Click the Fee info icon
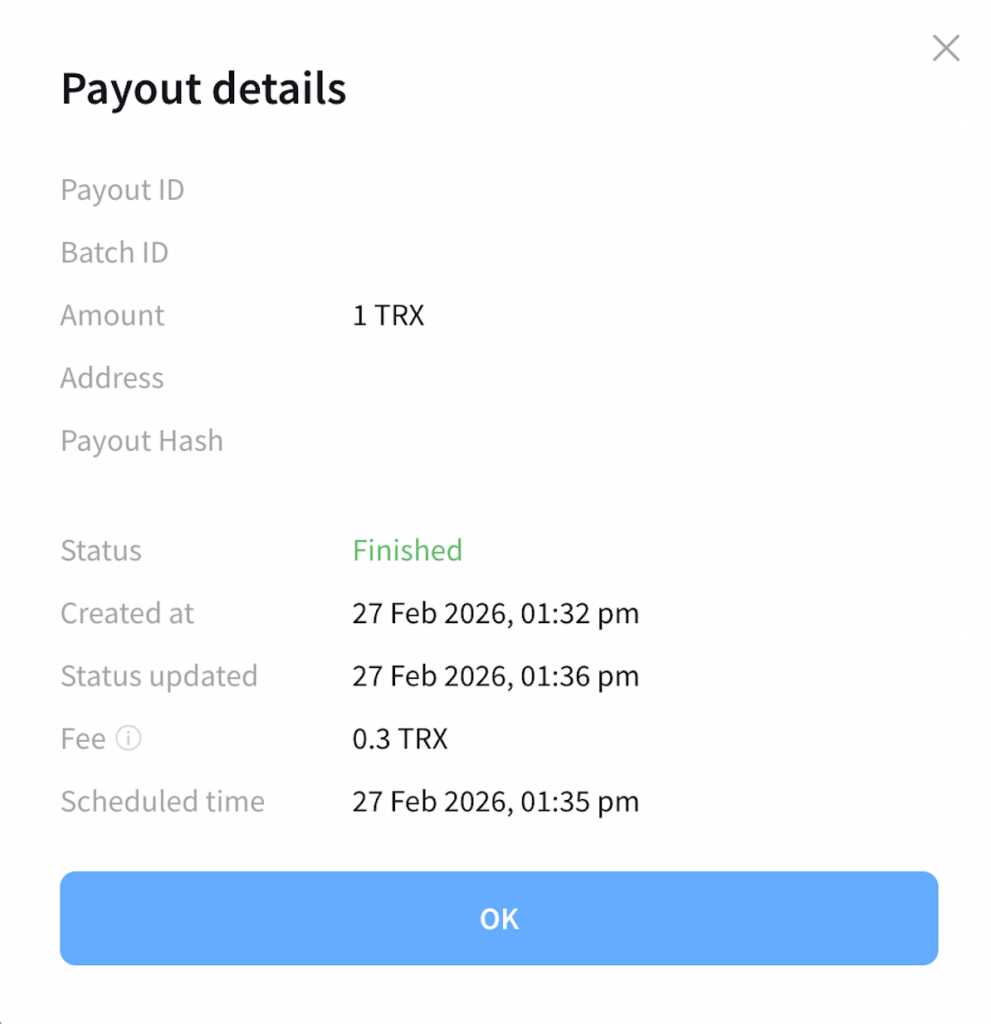The width and height of the screenshot is (991, 1024). [128, 739]
